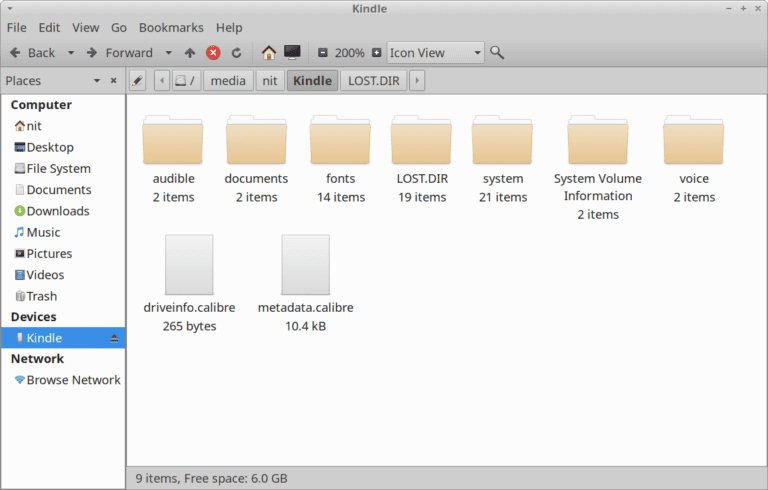Go to LOST.DIR in the path bar
Image resolution: width=768 pixels, height=490 pixels.
[x=374, y=81]
